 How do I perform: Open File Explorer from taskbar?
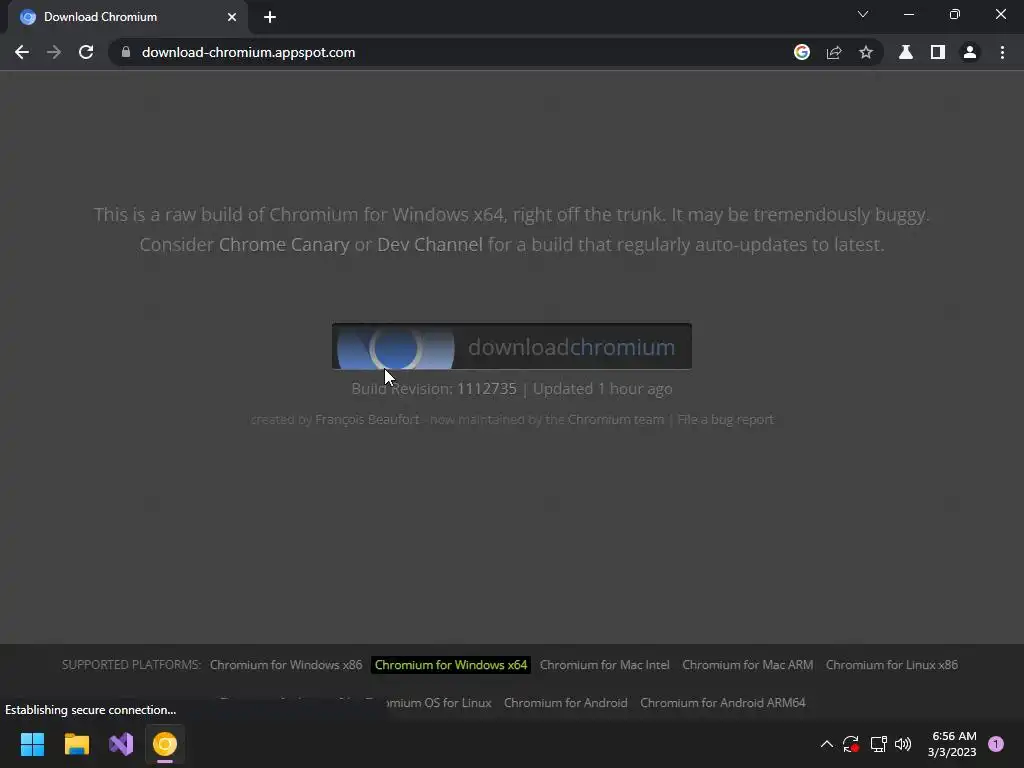[x=76, y=744]
